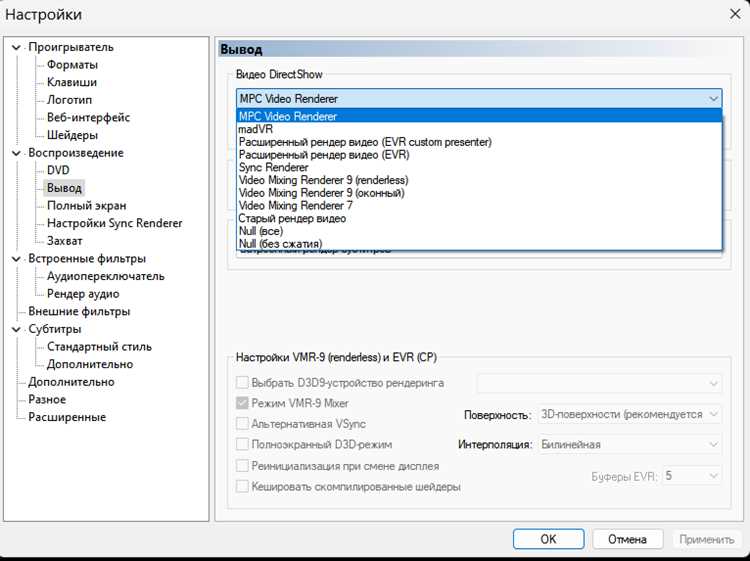The width and height of the screenshot is (750, 561).
Task: Open Стандартный стиль subtitle settings
Action: point(99,347)
